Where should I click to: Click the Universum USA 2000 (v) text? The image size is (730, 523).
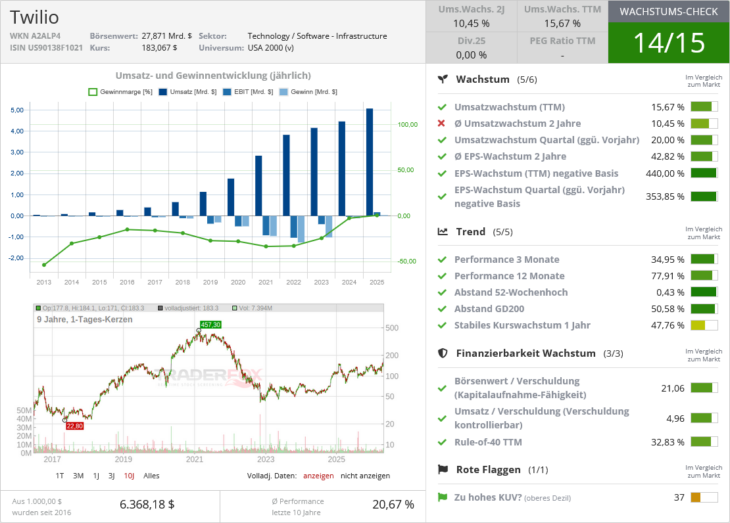(270, 48)
